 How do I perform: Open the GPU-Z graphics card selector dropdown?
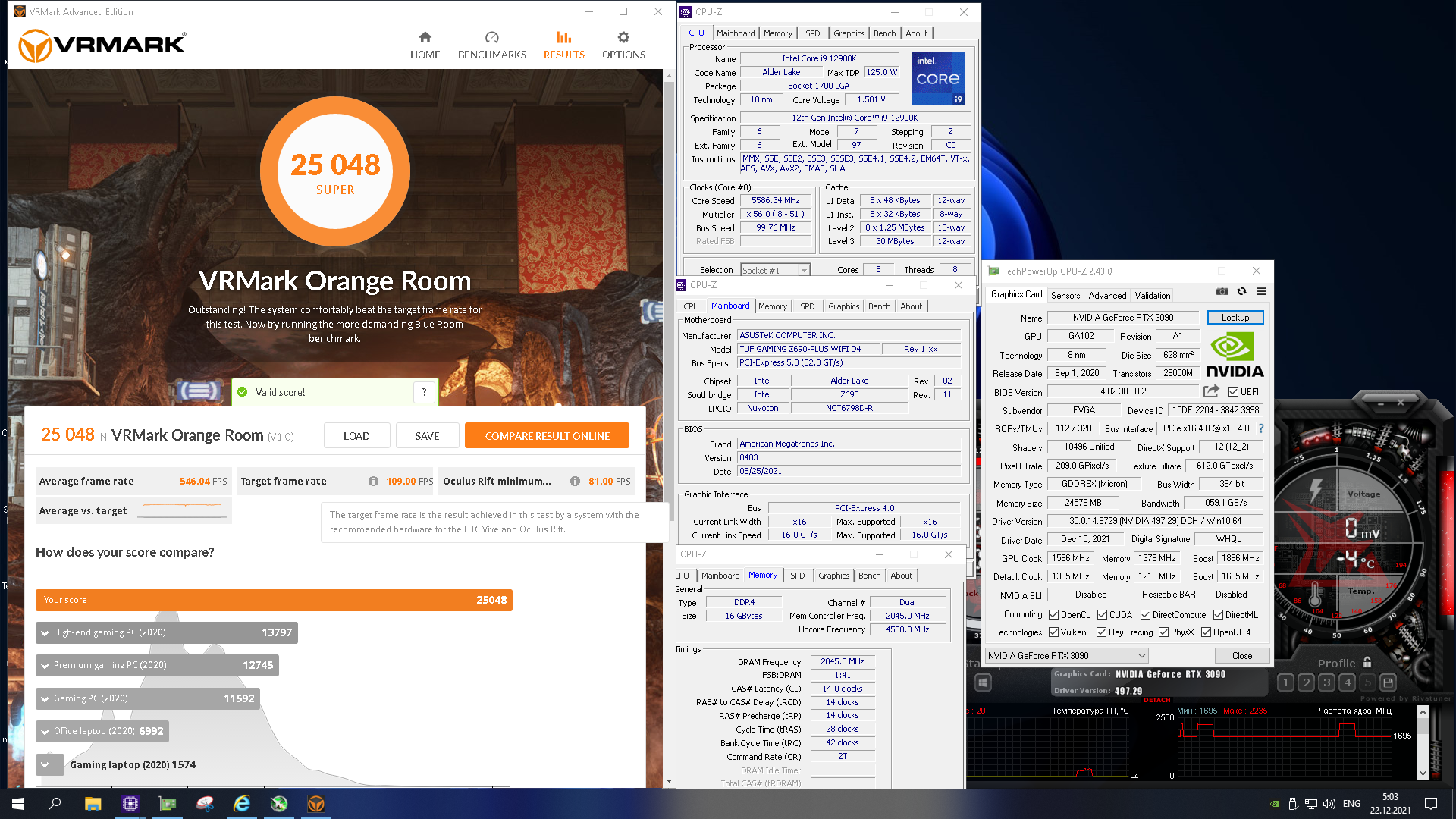click(1066, 656)
